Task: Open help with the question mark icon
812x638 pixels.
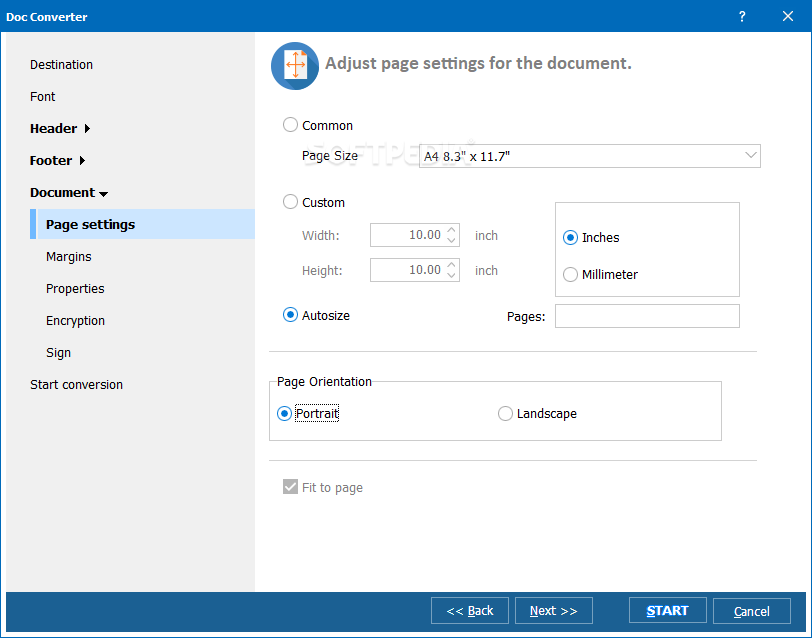Action: click(x=742, y=17)
